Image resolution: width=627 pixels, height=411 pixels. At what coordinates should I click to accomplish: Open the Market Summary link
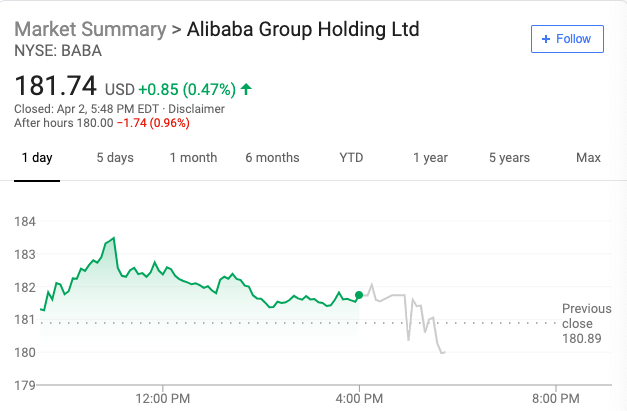coord(90,29)
